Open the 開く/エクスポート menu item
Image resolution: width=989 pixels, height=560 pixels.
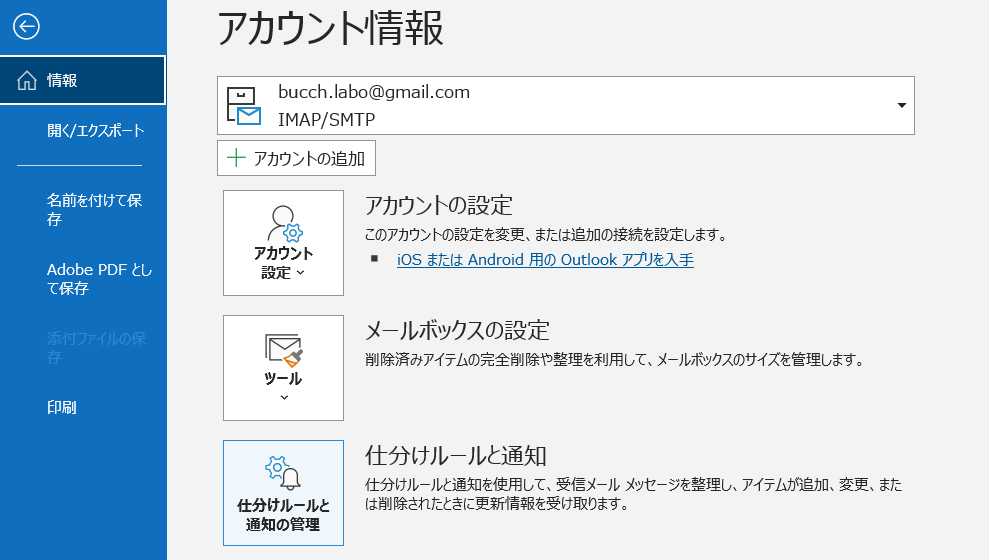pos(95,131)
